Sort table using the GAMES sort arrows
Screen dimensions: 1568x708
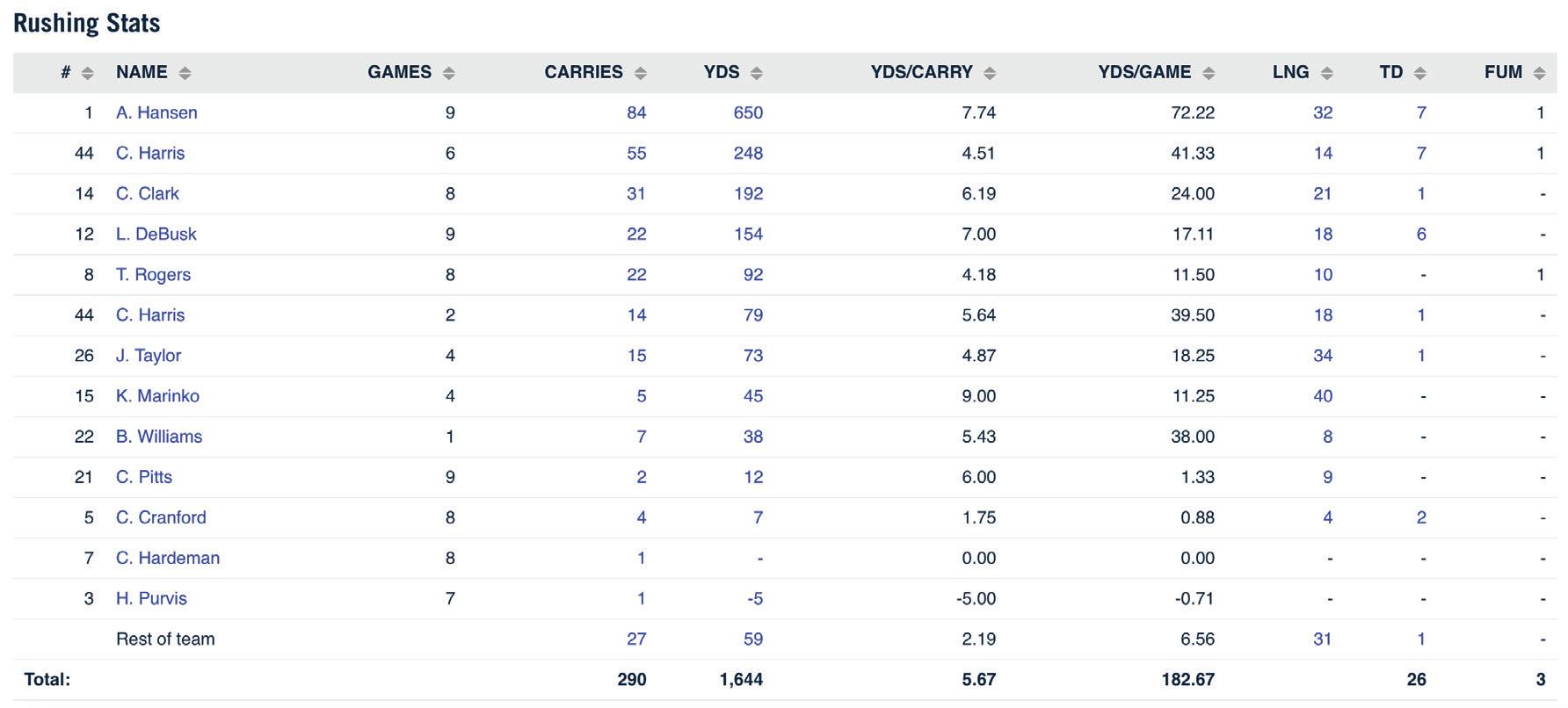(448, 73)
